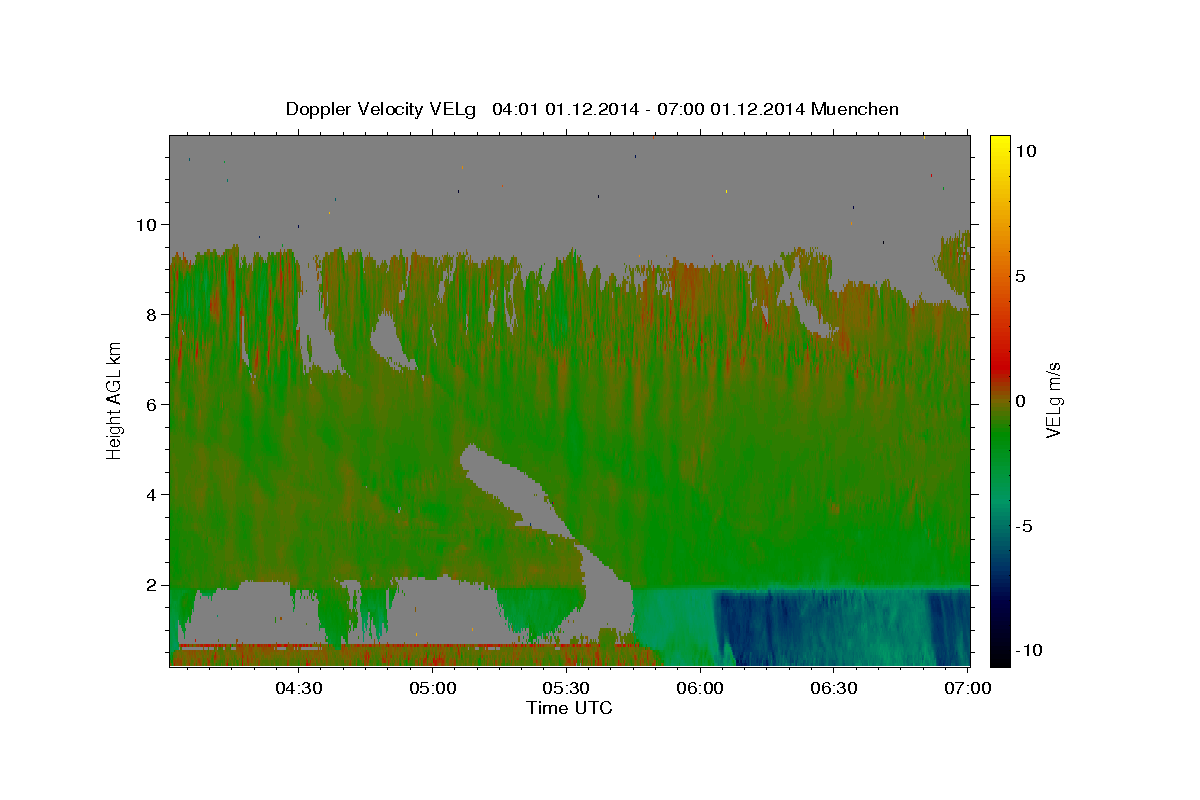
Task: Click the 05:30 time tick label
Action: pyautogui.click(x=567, y=688)
